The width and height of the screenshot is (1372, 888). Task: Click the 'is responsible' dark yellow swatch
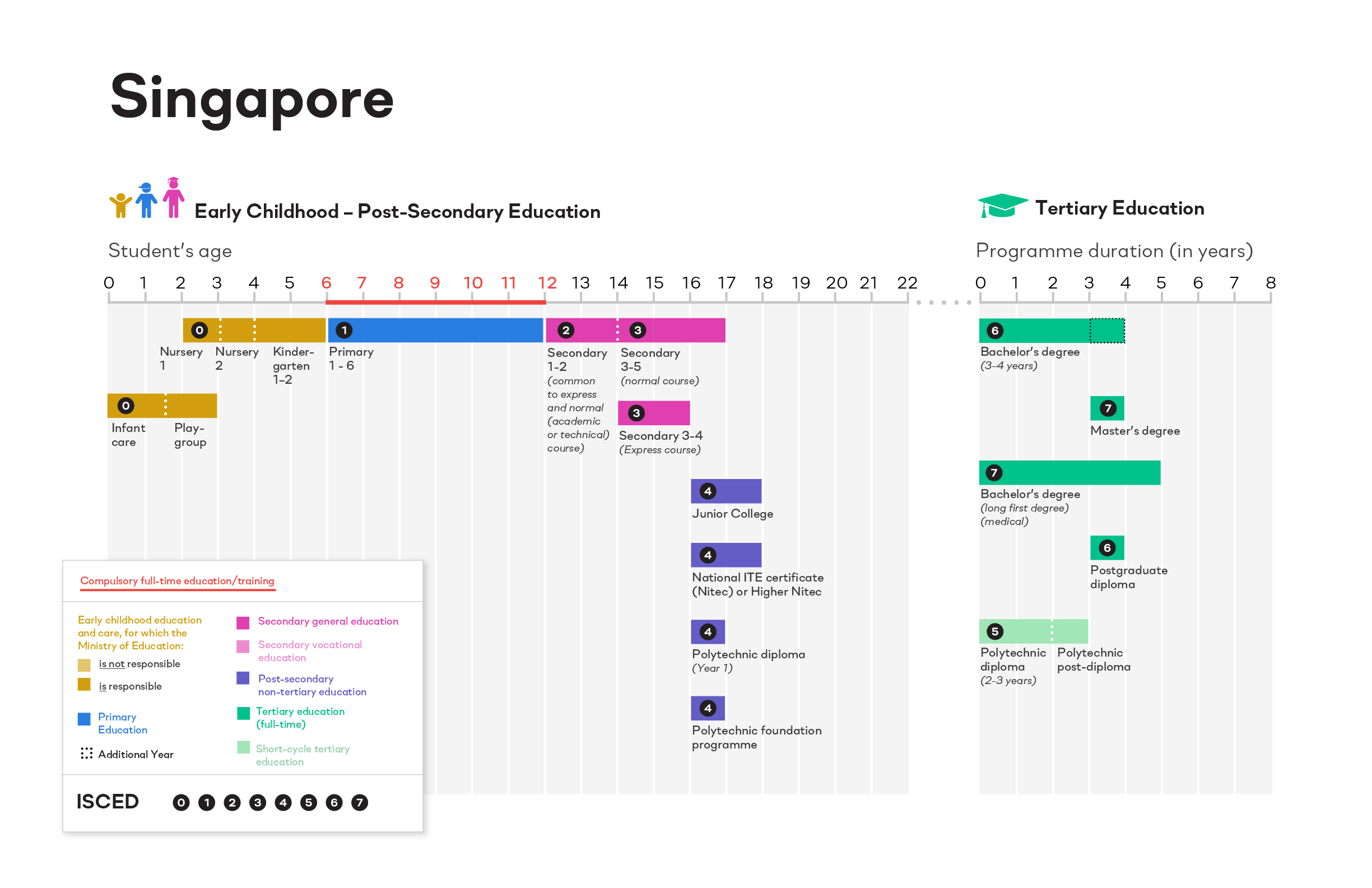pyautogui.click(x=84, y=685)
